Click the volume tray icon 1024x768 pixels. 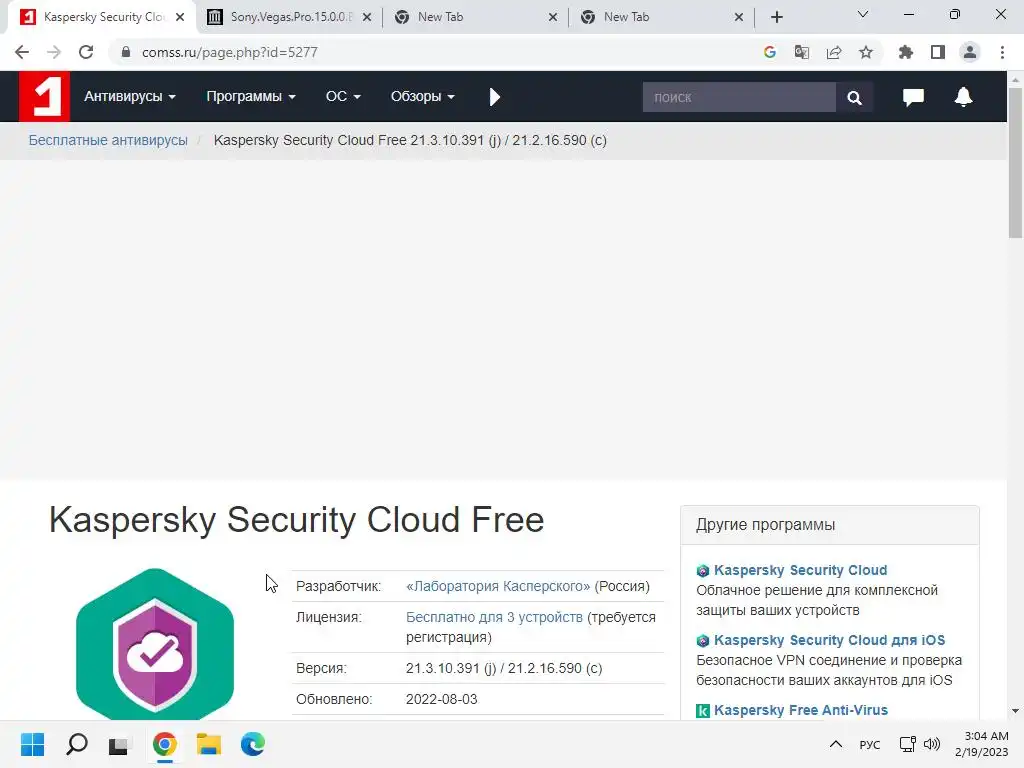coord(932,744)
